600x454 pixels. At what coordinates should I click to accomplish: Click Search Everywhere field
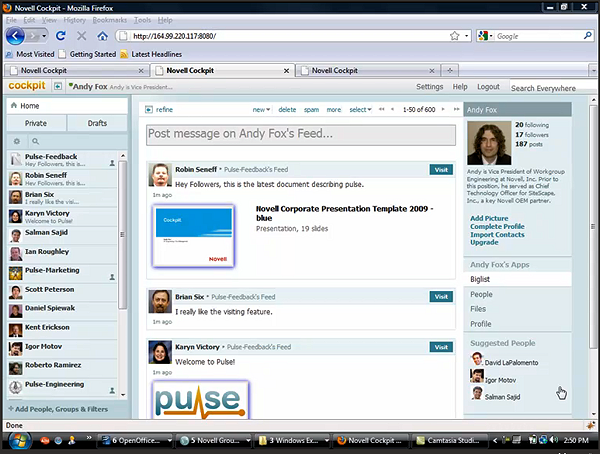click(x=553, y=88)
